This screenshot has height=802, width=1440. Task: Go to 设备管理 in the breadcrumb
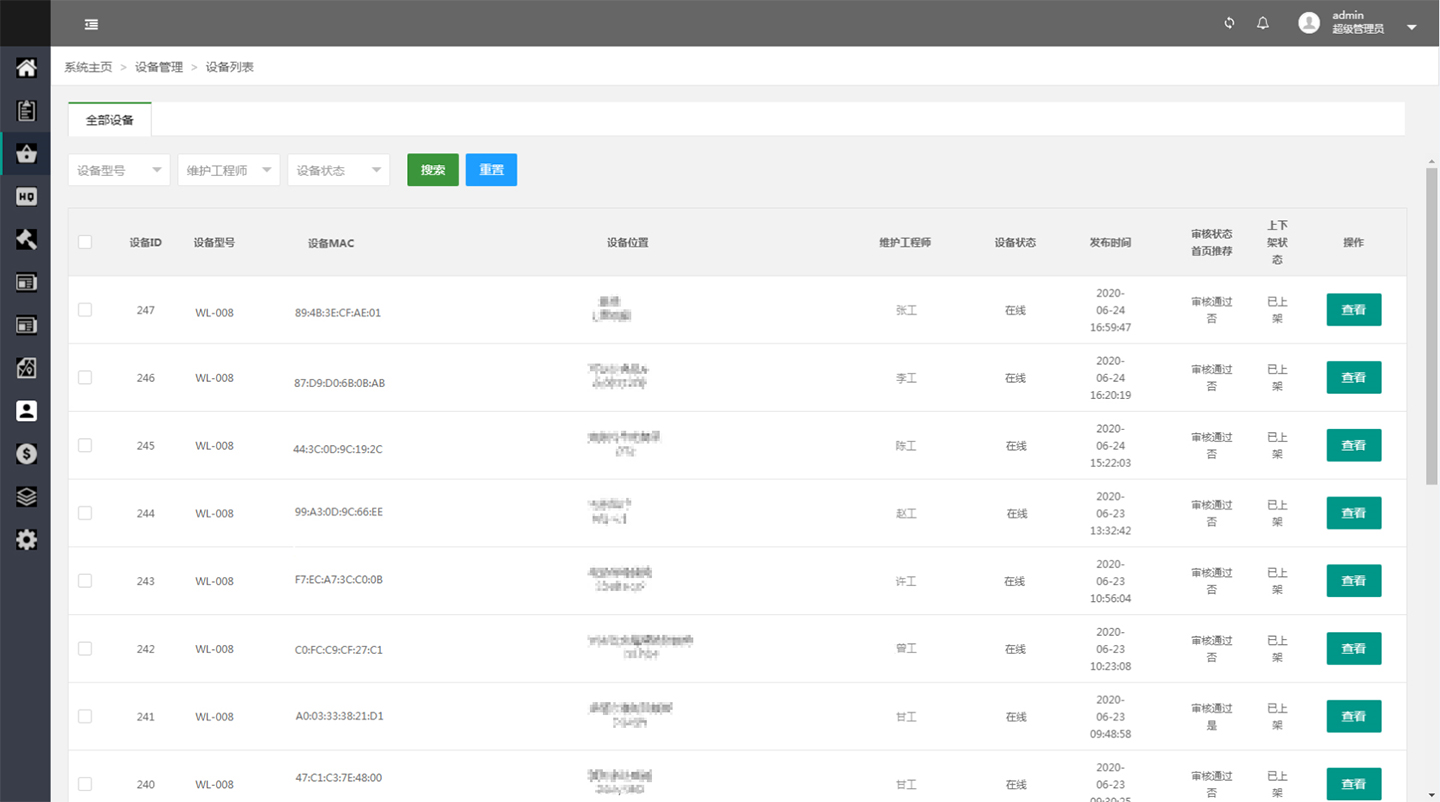tap(159, 67)
